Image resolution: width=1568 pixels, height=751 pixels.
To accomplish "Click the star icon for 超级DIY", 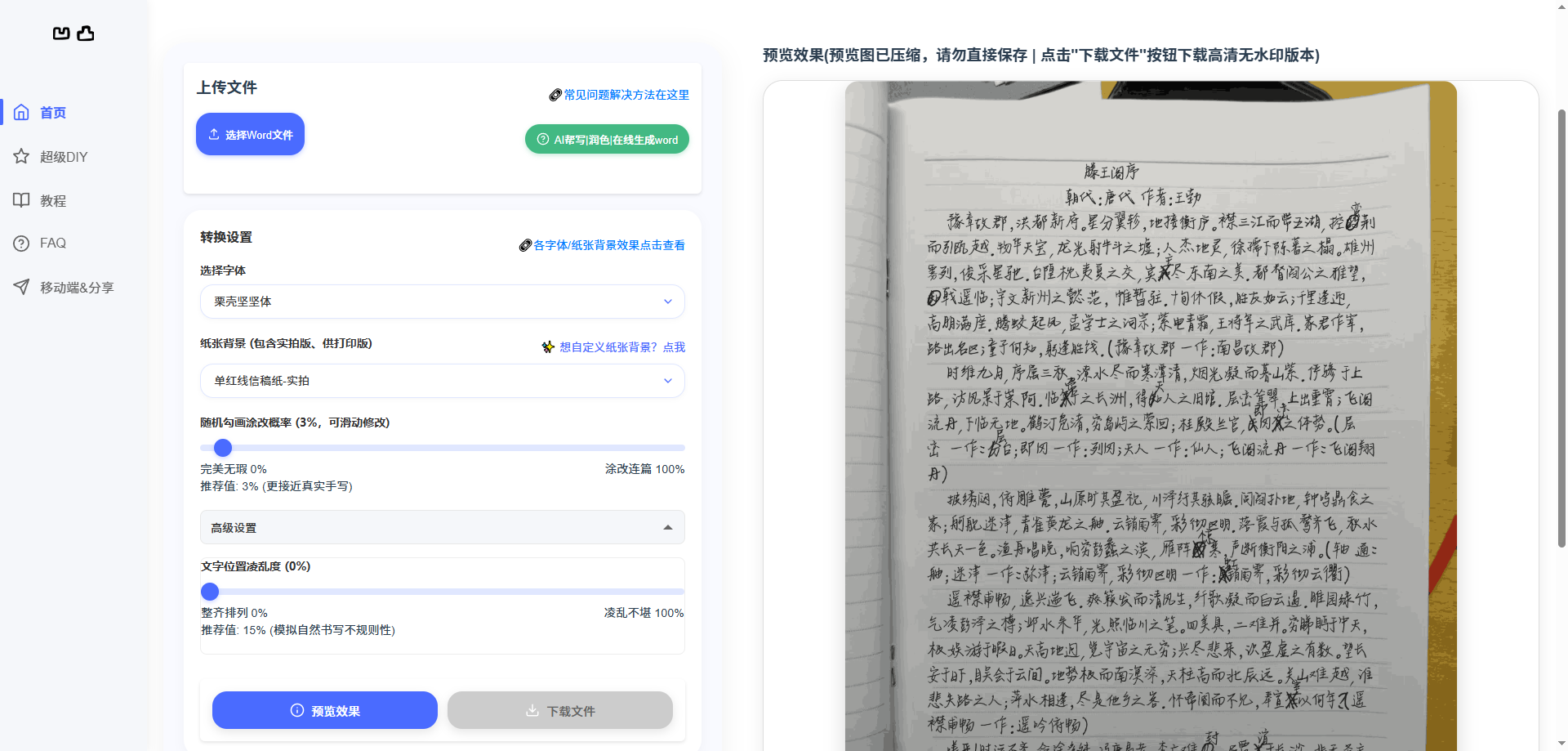I will (21, 157).
